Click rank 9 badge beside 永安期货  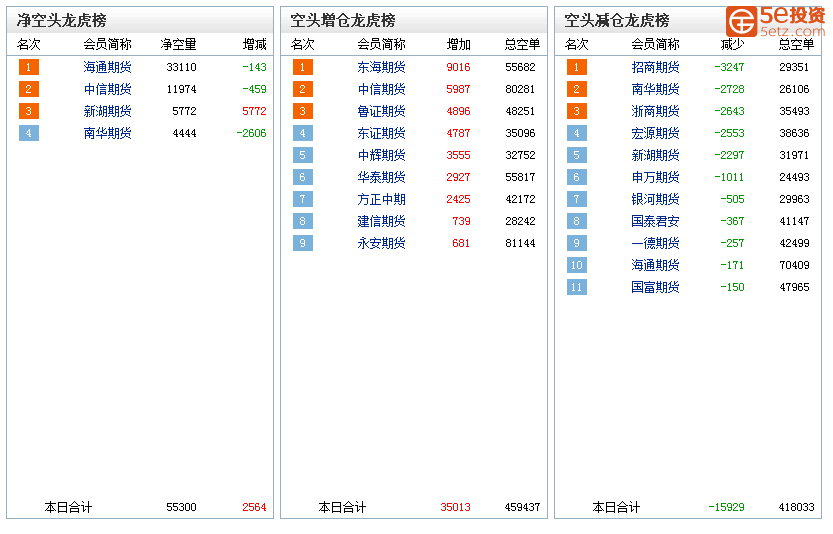click(302, 243)
